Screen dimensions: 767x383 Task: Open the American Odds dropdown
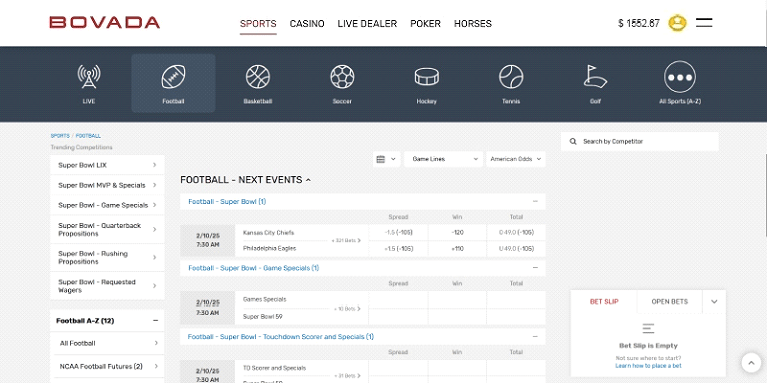[x=516, y=159]
